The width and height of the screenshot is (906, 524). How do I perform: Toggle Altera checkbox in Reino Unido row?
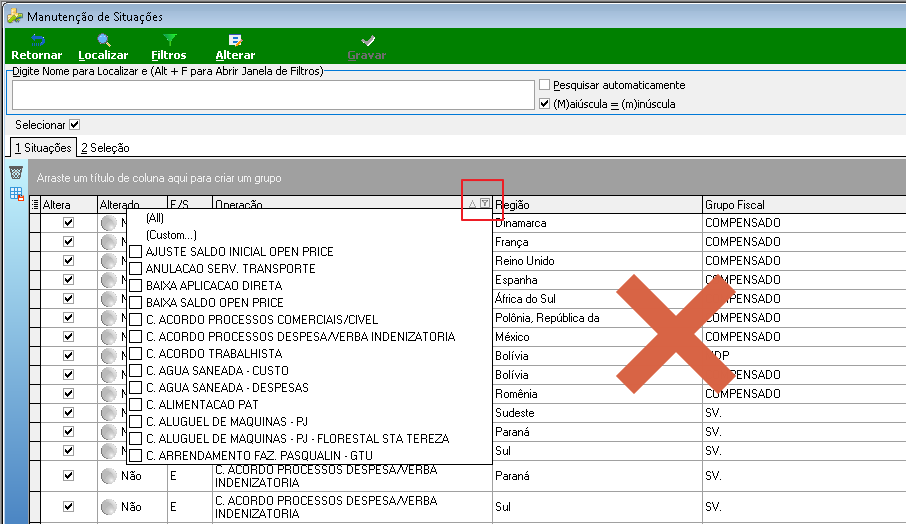tap(69, 261)
